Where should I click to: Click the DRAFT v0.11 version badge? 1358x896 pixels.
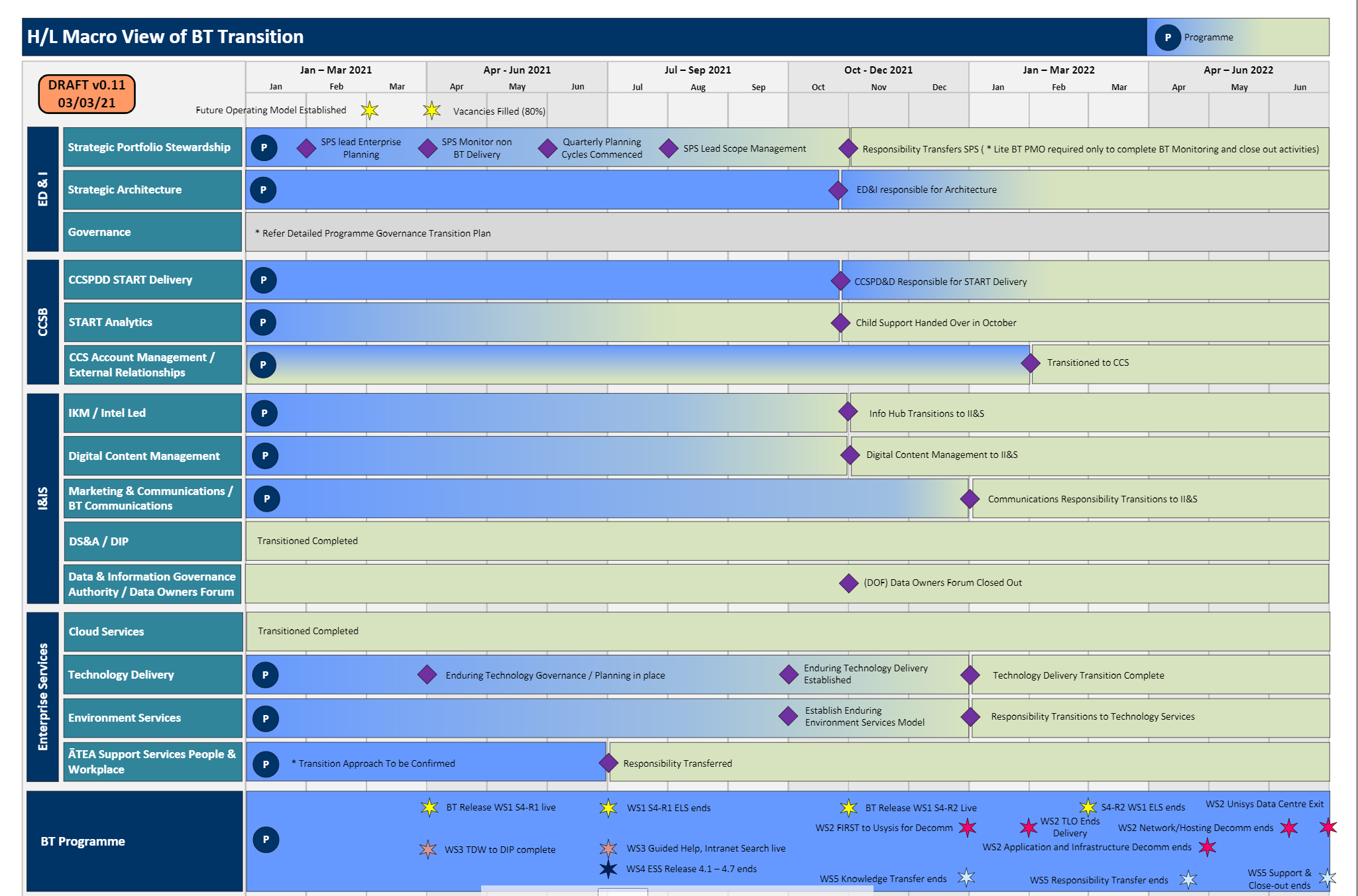[87, 94]
